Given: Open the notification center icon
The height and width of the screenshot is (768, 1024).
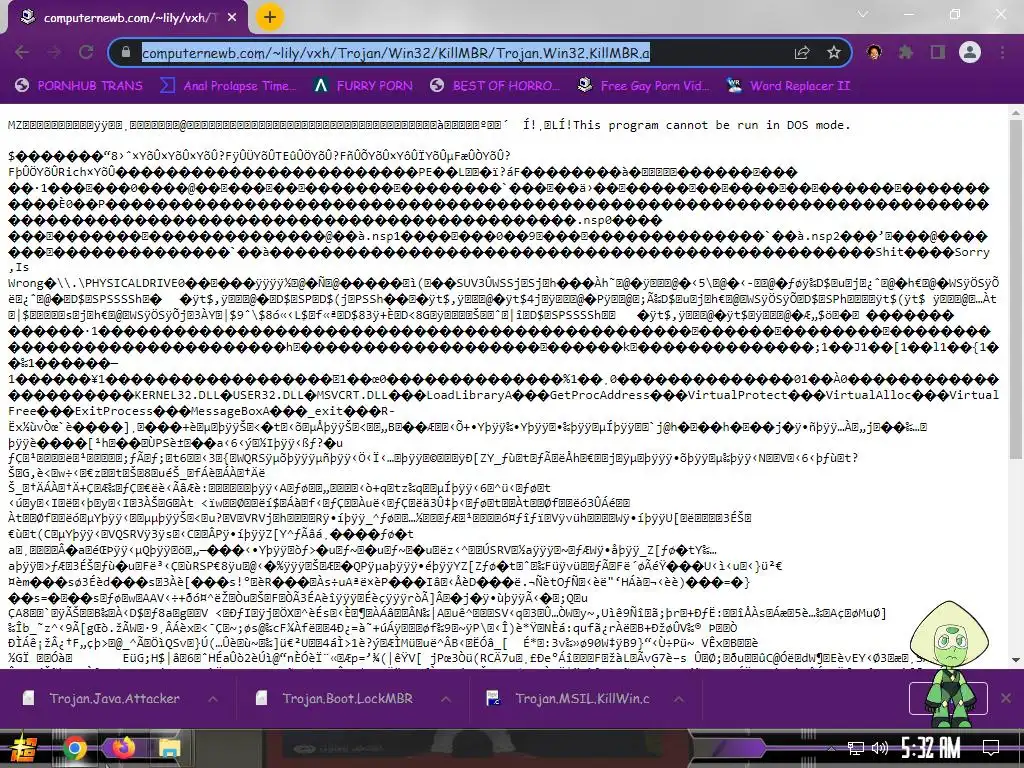Looking at the screenshot, I should coord(991,748).
